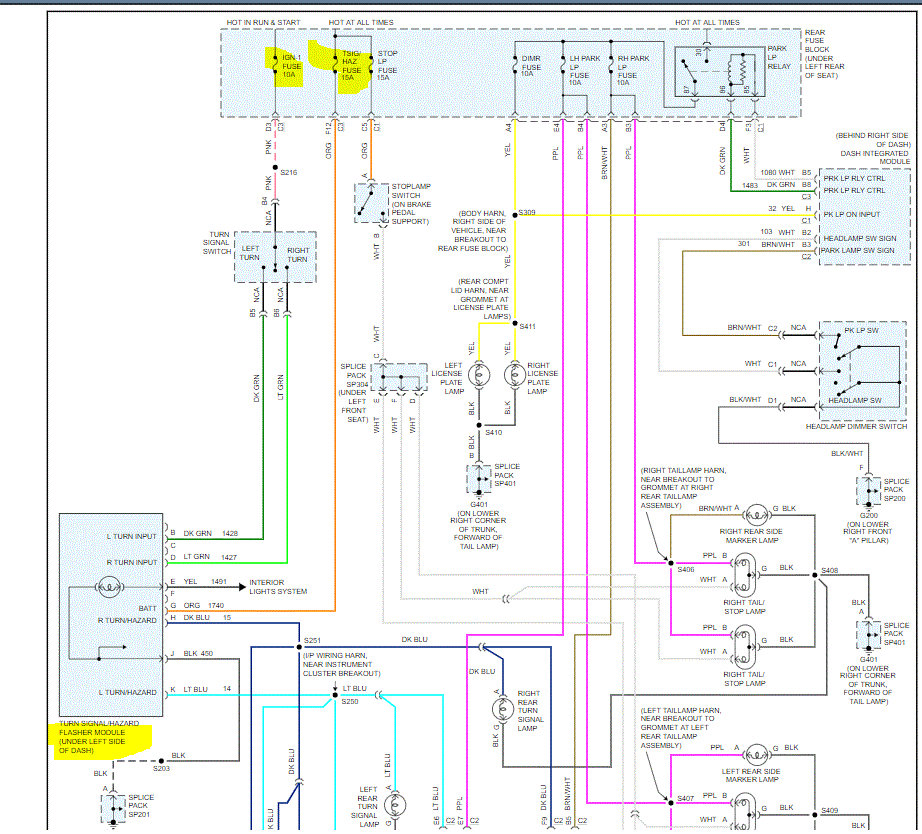The image size is (922, 834).
Task: Select the LT BLU 14 wire label
Action: pos(207,689)
